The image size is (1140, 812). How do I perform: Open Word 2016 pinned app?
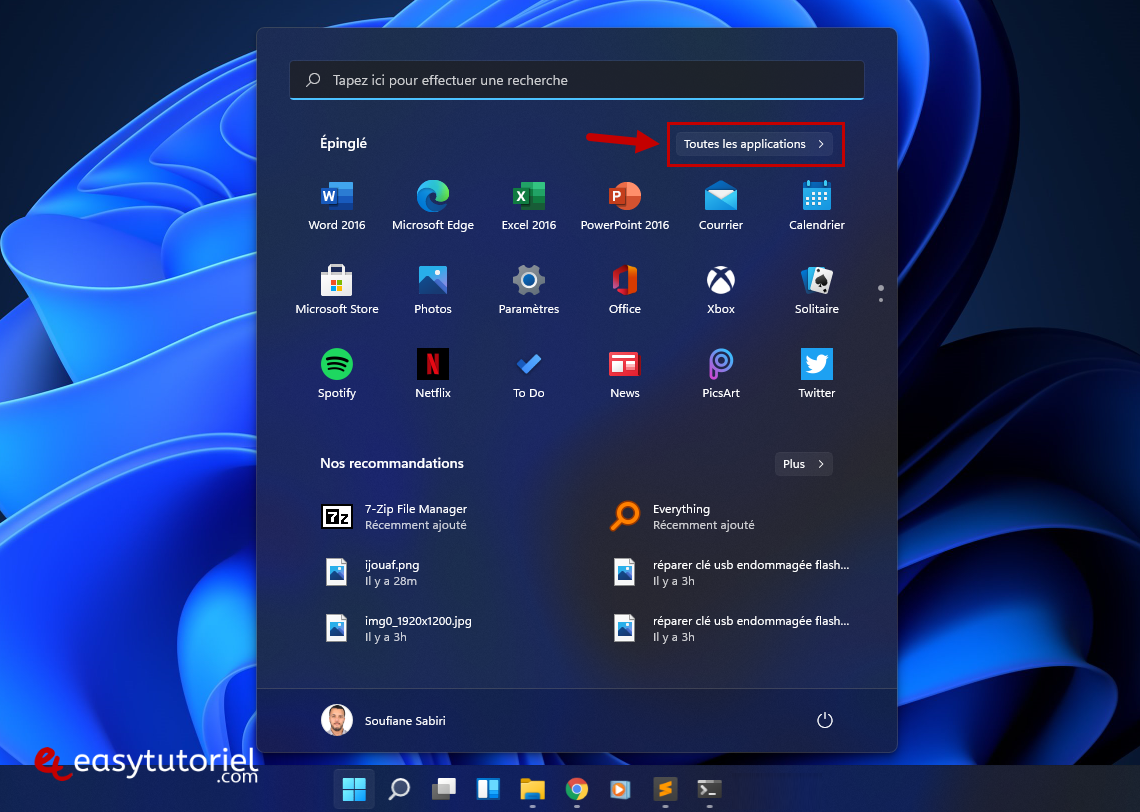pos(337,206)
